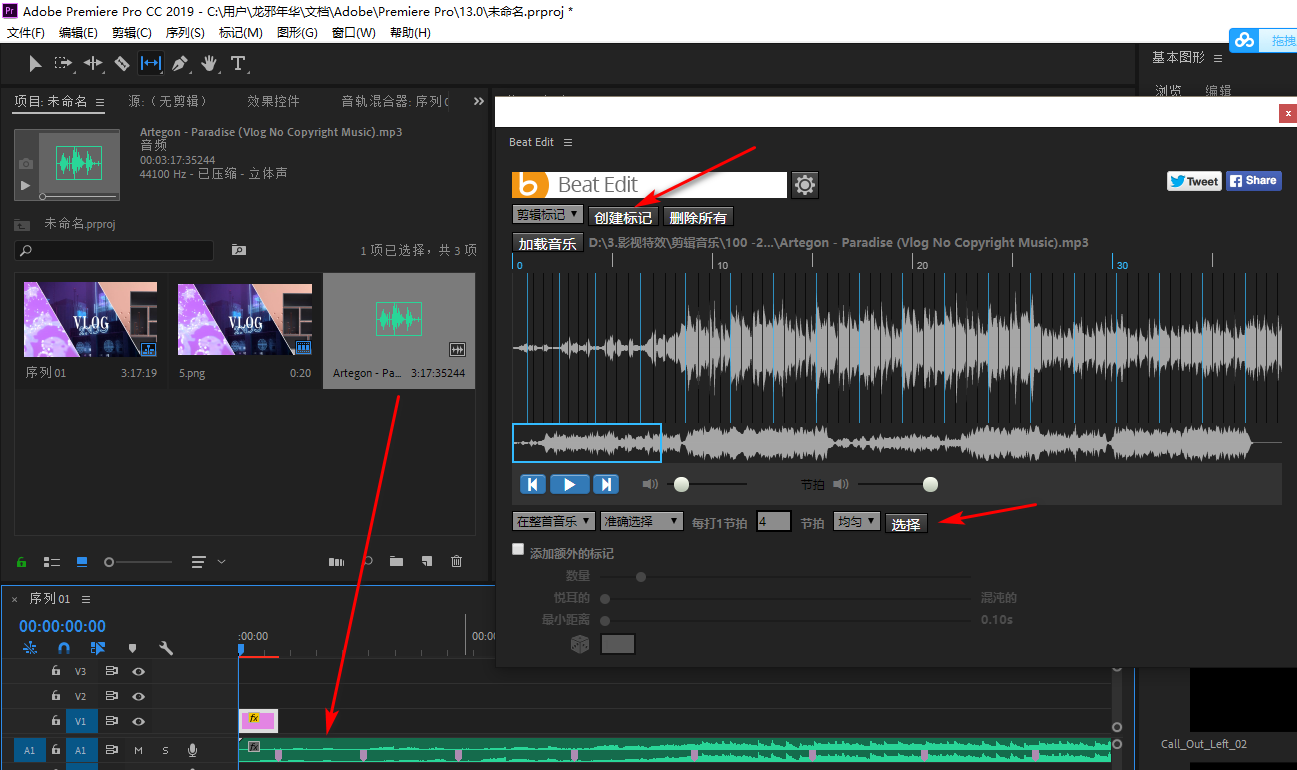Select the Selection arrow tool

click(x=35, y=64)
